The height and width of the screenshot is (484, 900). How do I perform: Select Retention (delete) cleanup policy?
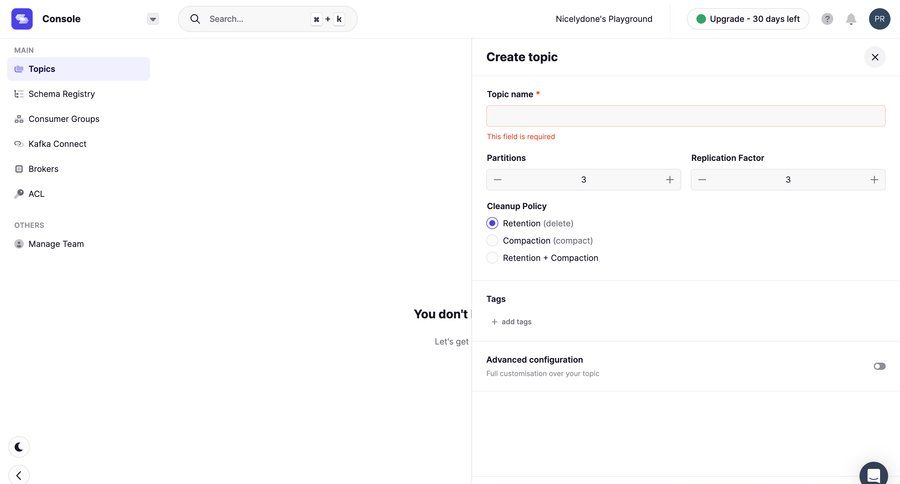[492, 223]
